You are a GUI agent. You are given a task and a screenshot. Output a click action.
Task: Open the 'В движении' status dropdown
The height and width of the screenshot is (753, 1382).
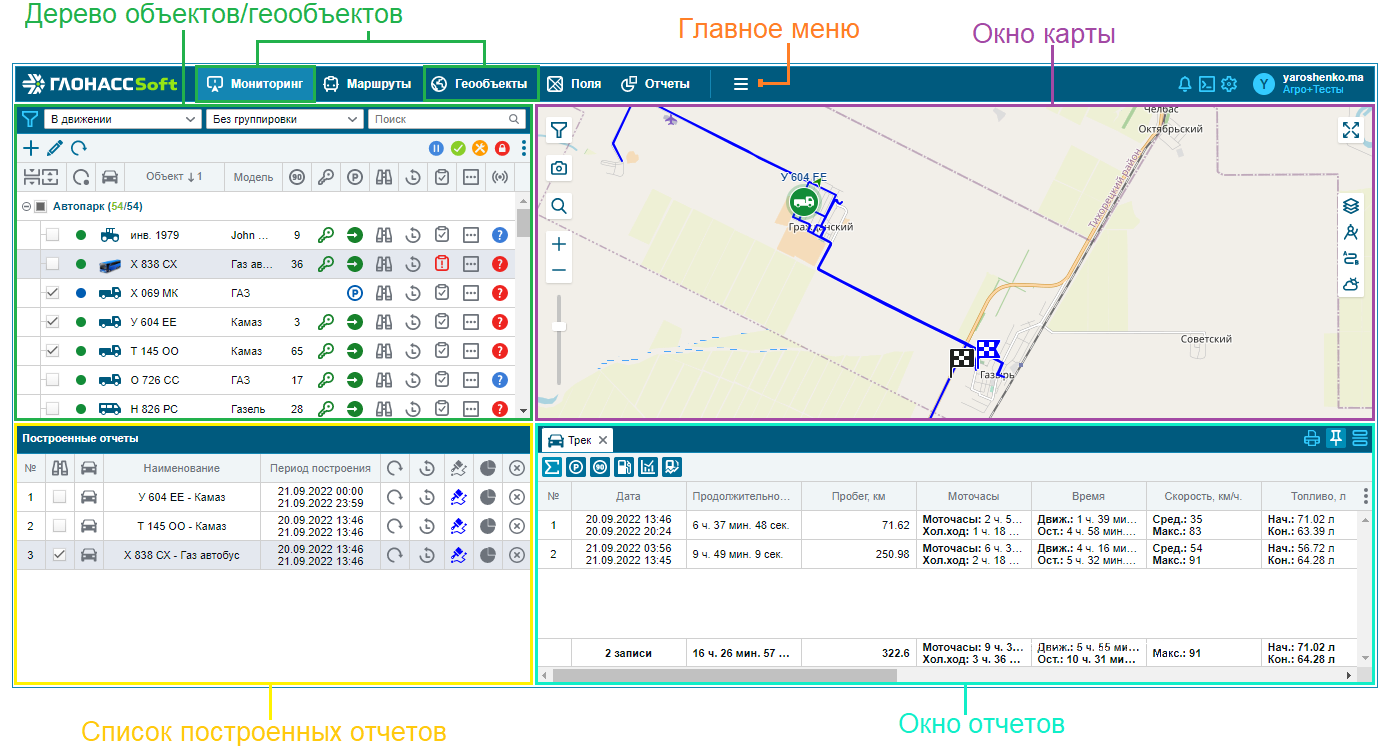[123, 119]
